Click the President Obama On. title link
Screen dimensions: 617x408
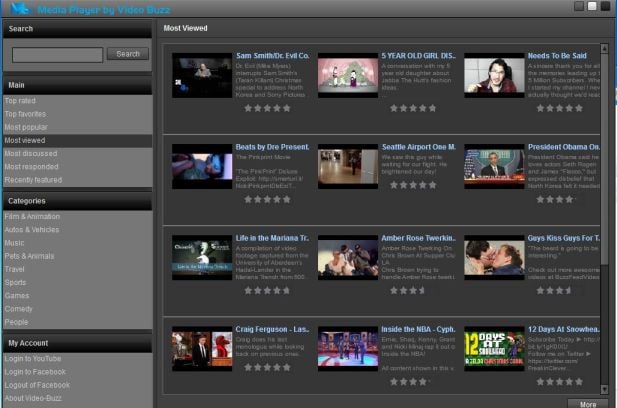click(563, 147)
